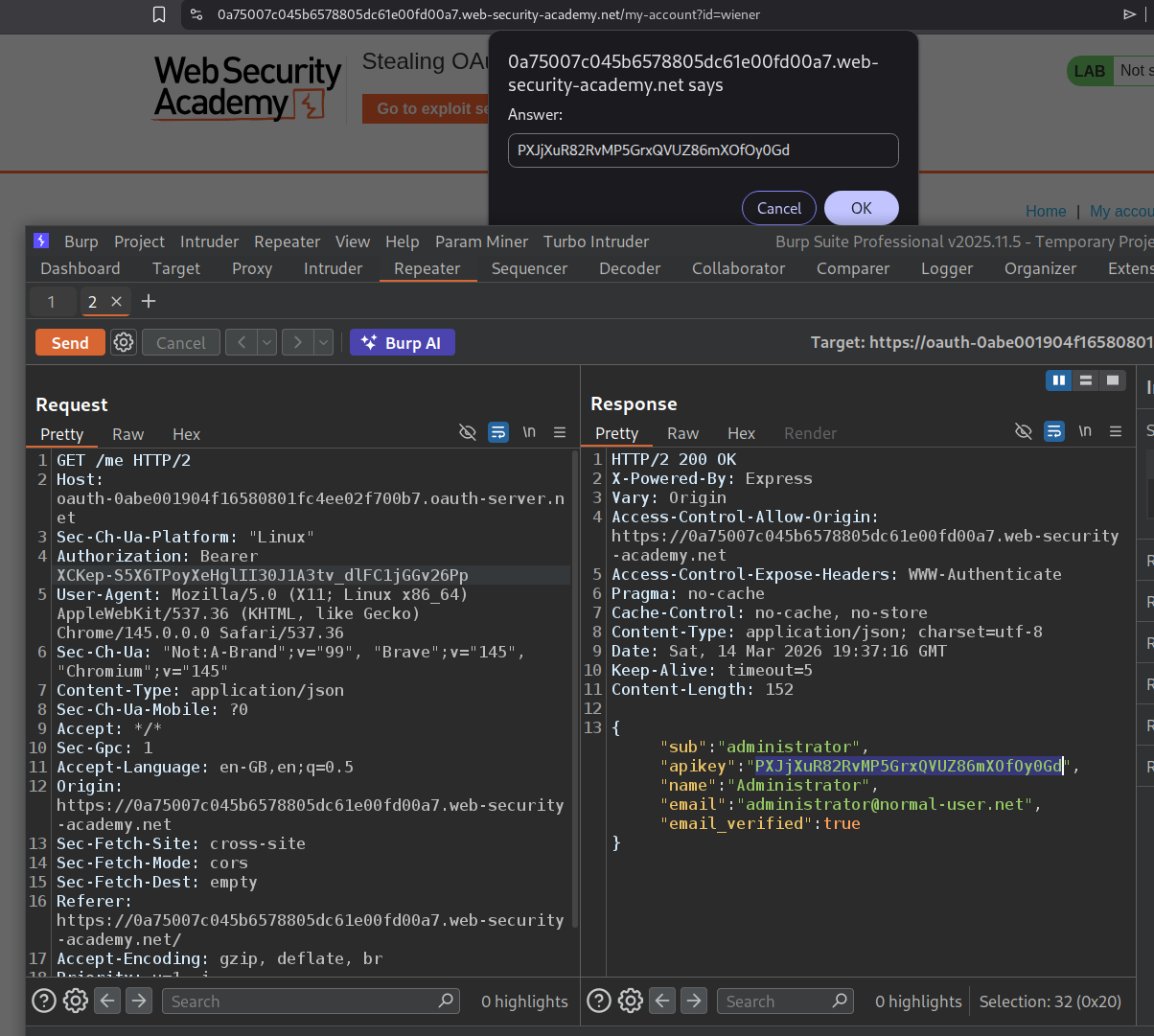Switch to side-by-side split layout view
This screenshot has height=1036, width=1154.
click(1059, 380)
